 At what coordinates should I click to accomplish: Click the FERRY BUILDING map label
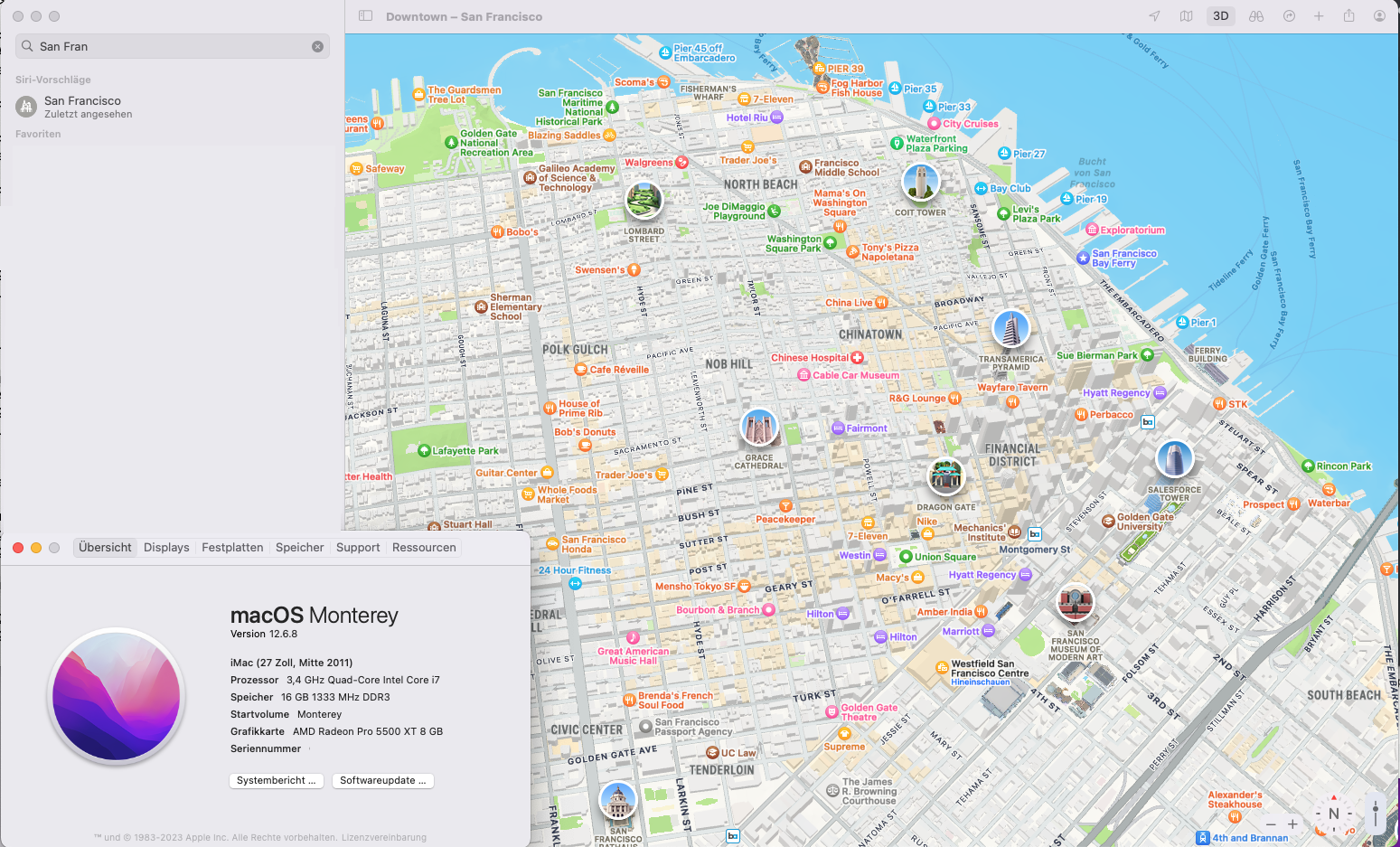[x=1207, y=354]
